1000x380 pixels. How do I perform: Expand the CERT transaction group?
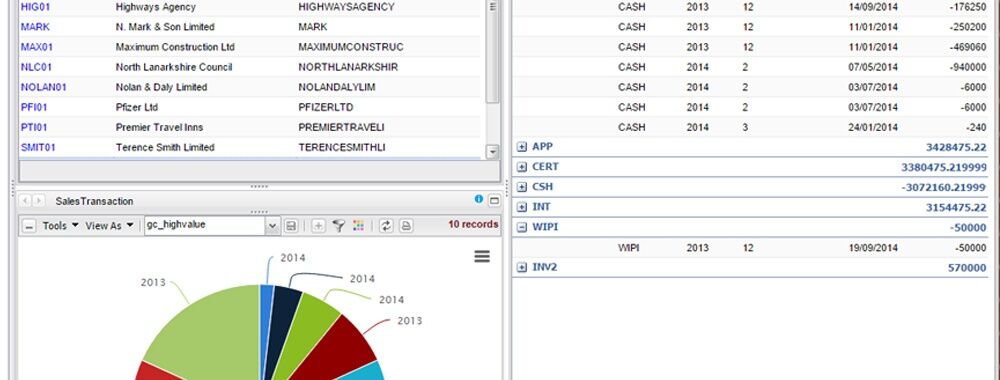click(522, 167)
